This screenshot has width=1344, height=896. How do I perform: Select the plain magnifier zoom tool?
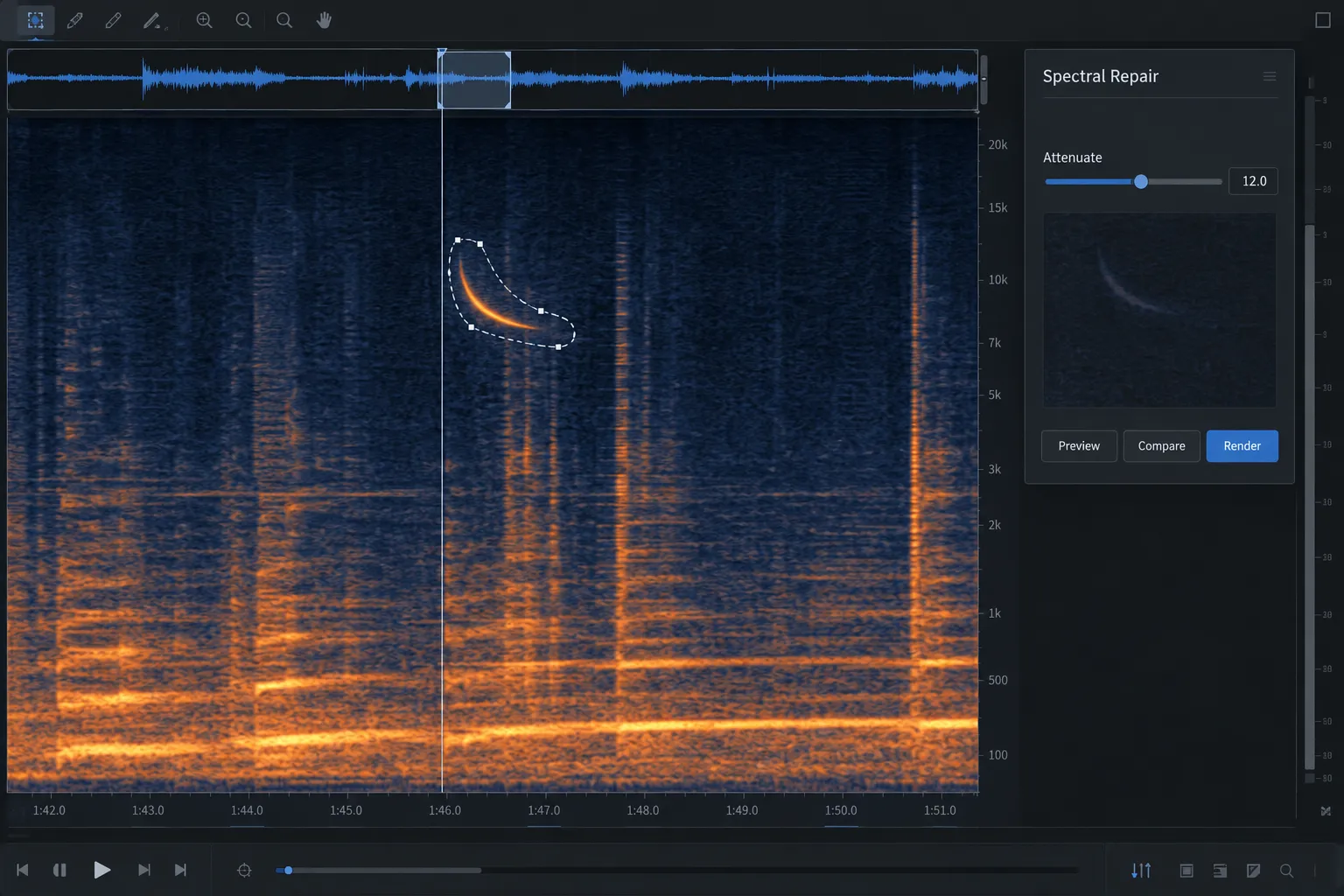click(x=283, y=20)
